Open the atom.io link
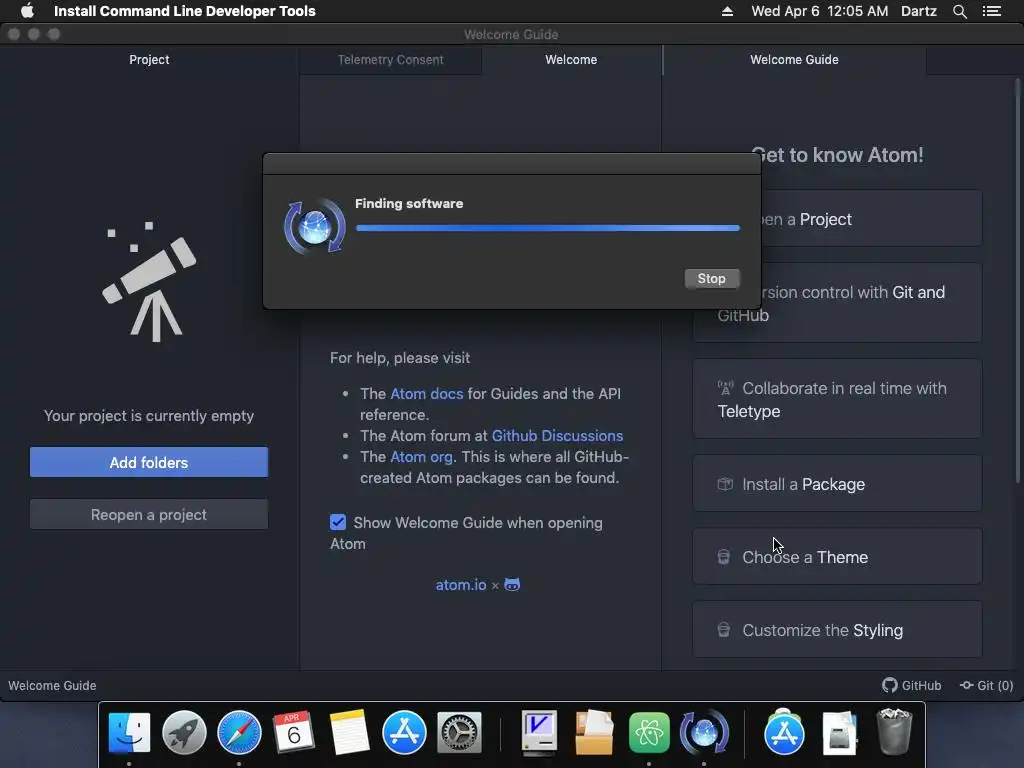 461,585
